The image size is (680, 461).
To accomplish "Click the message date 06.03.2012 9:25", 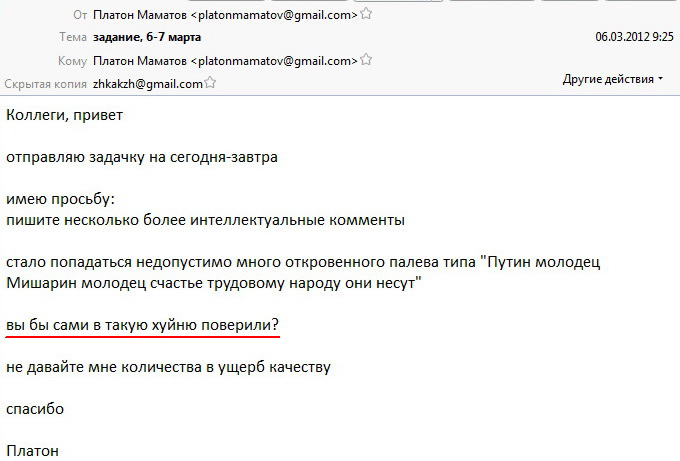I will click(634, 36).
